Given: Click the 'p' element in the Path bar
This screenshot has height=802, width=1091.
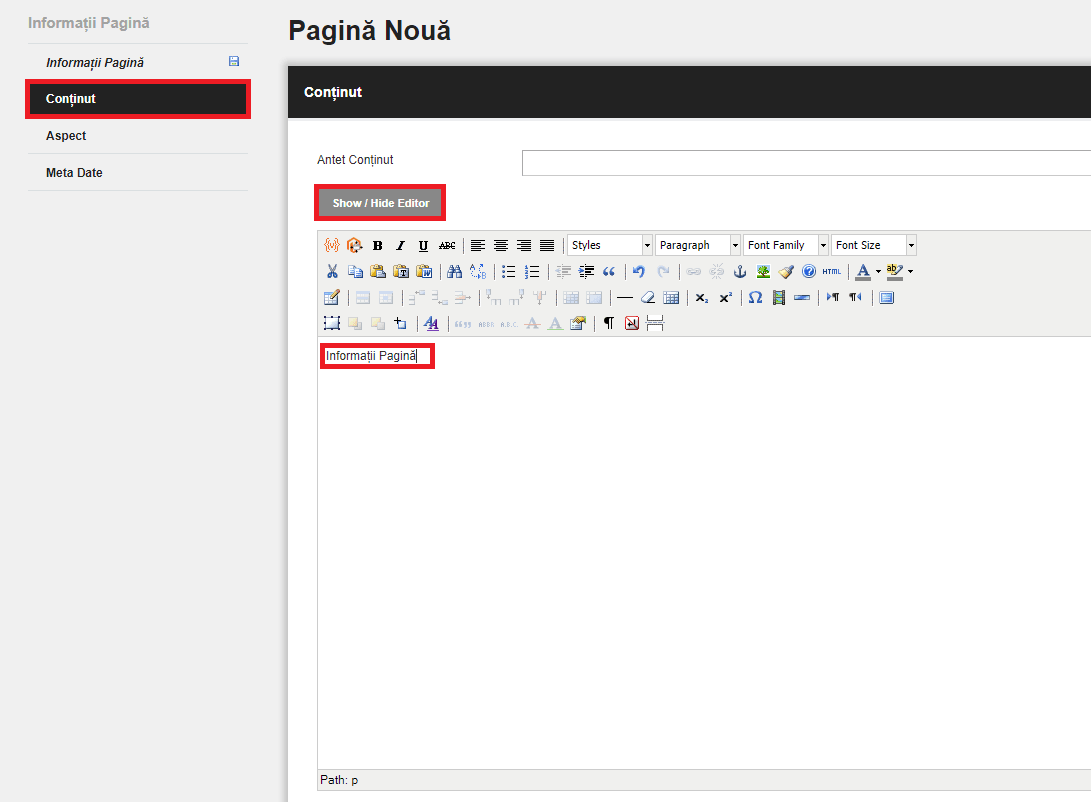Looking at the screenshot, I should pyautogui.click(x=355, y=780).
